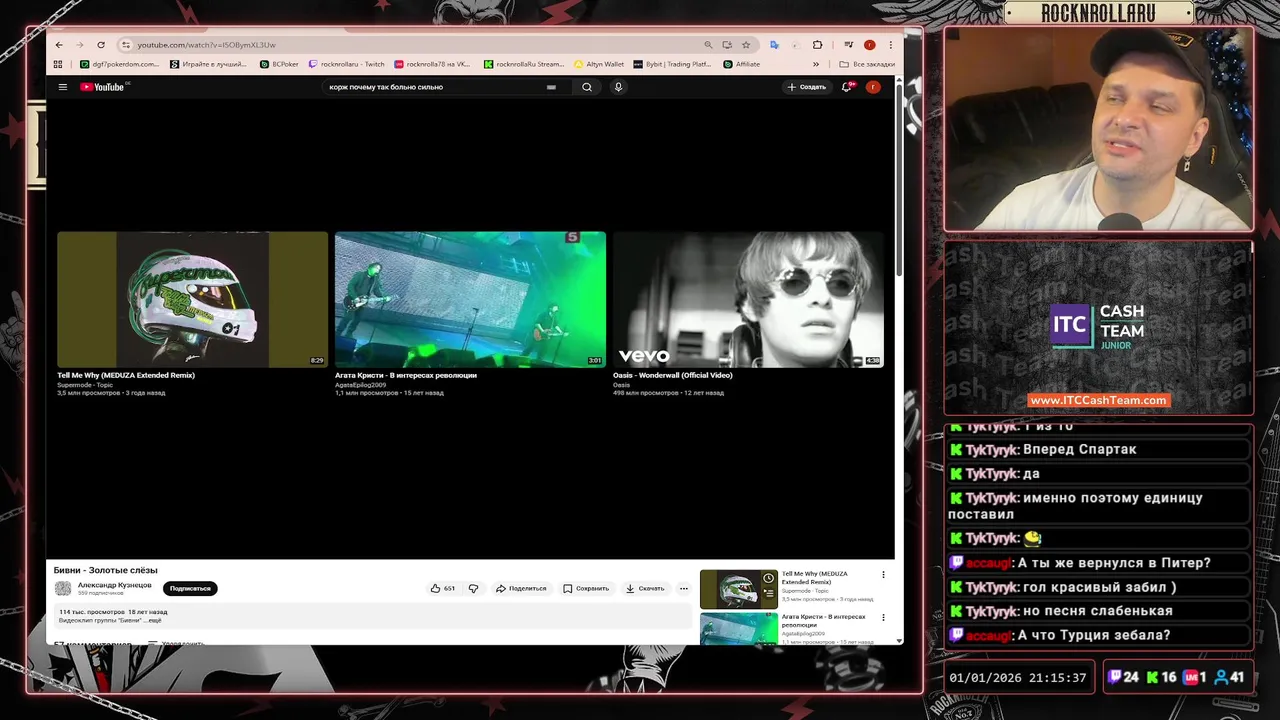Open the on-screen keyboard icon in the search box
Viewport: 1280px width, 720px height.
click(x=551, y=87)
